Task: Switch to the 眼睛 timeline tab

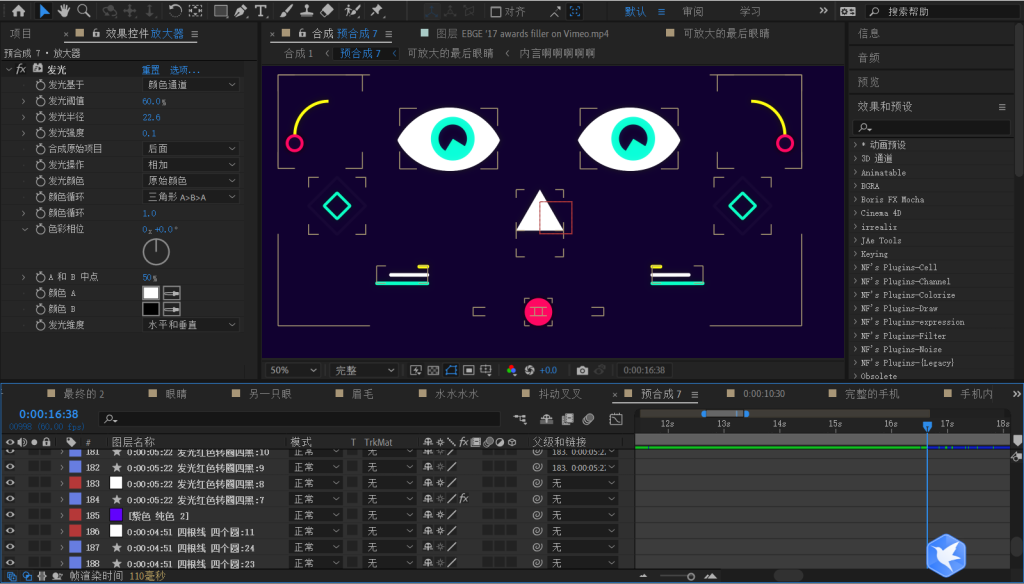Action: pos(176,394)
